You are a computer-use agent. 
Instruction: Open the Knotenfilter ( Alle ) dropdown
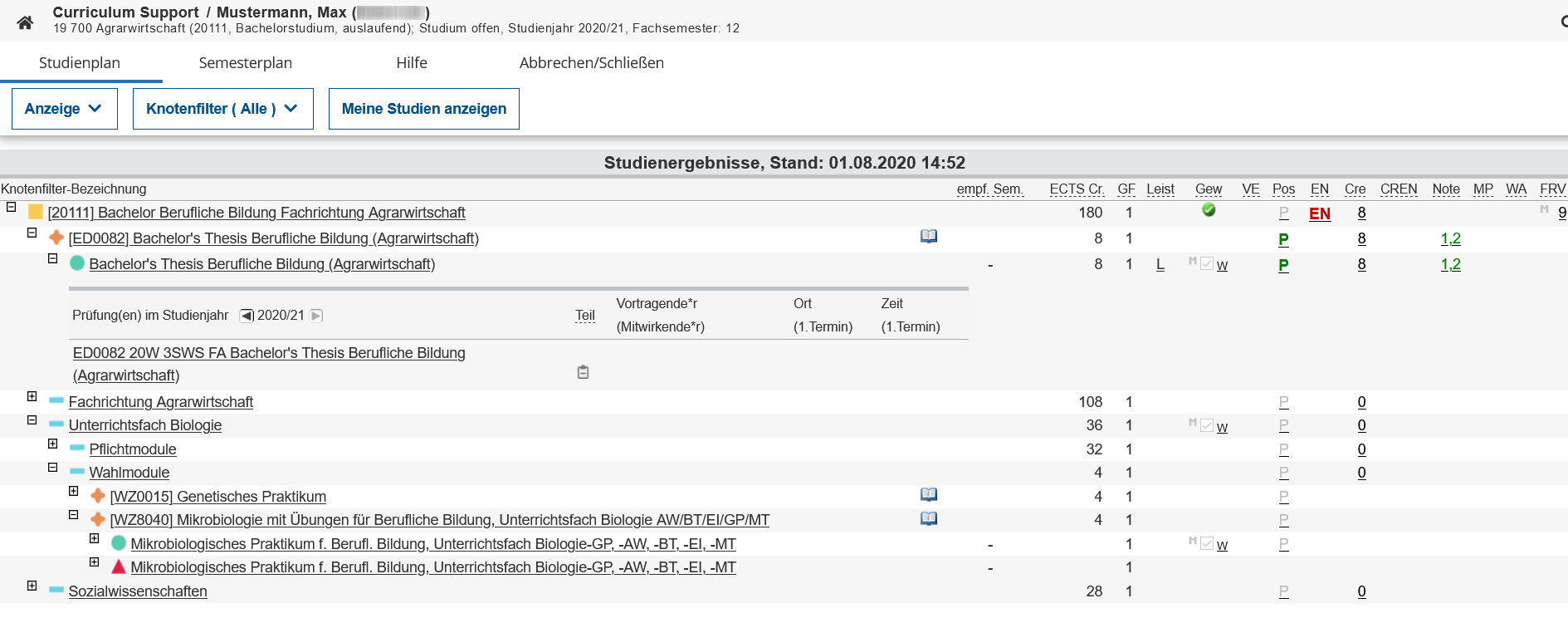[x=222, y=109]
